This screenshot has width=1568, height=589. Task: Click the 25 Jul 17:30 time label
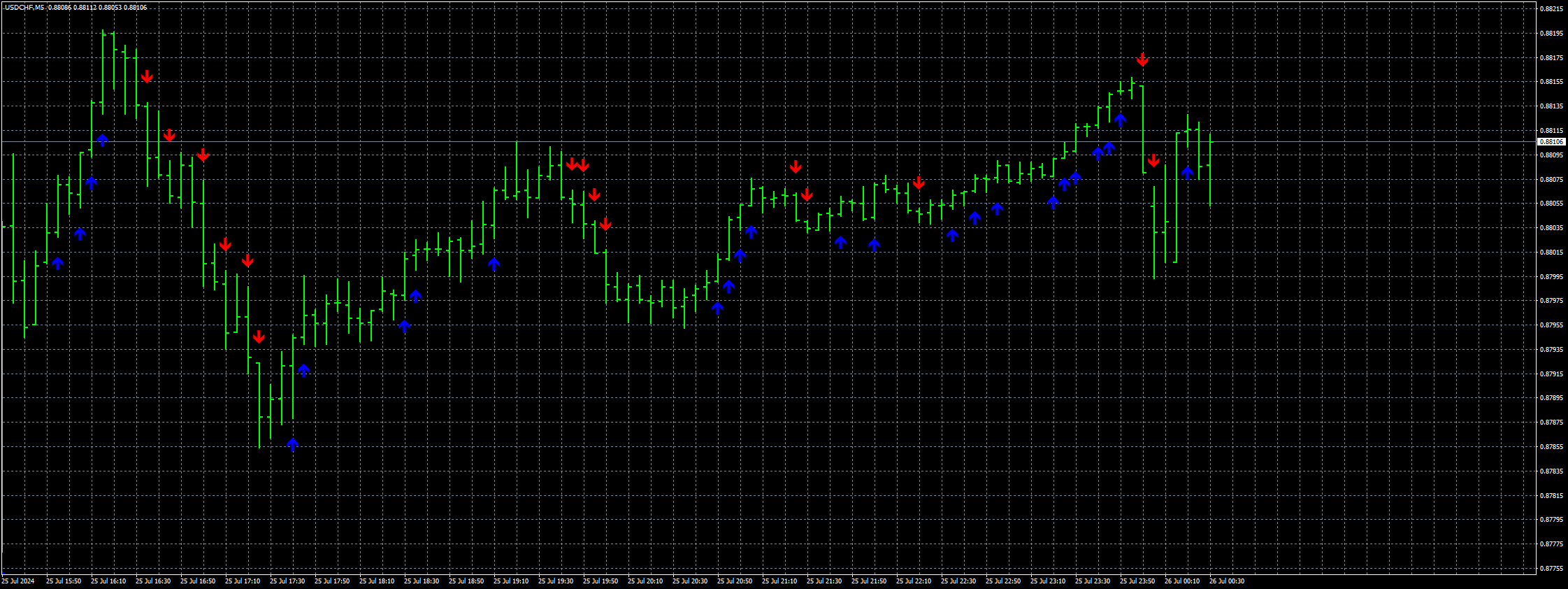pos(287,581)
